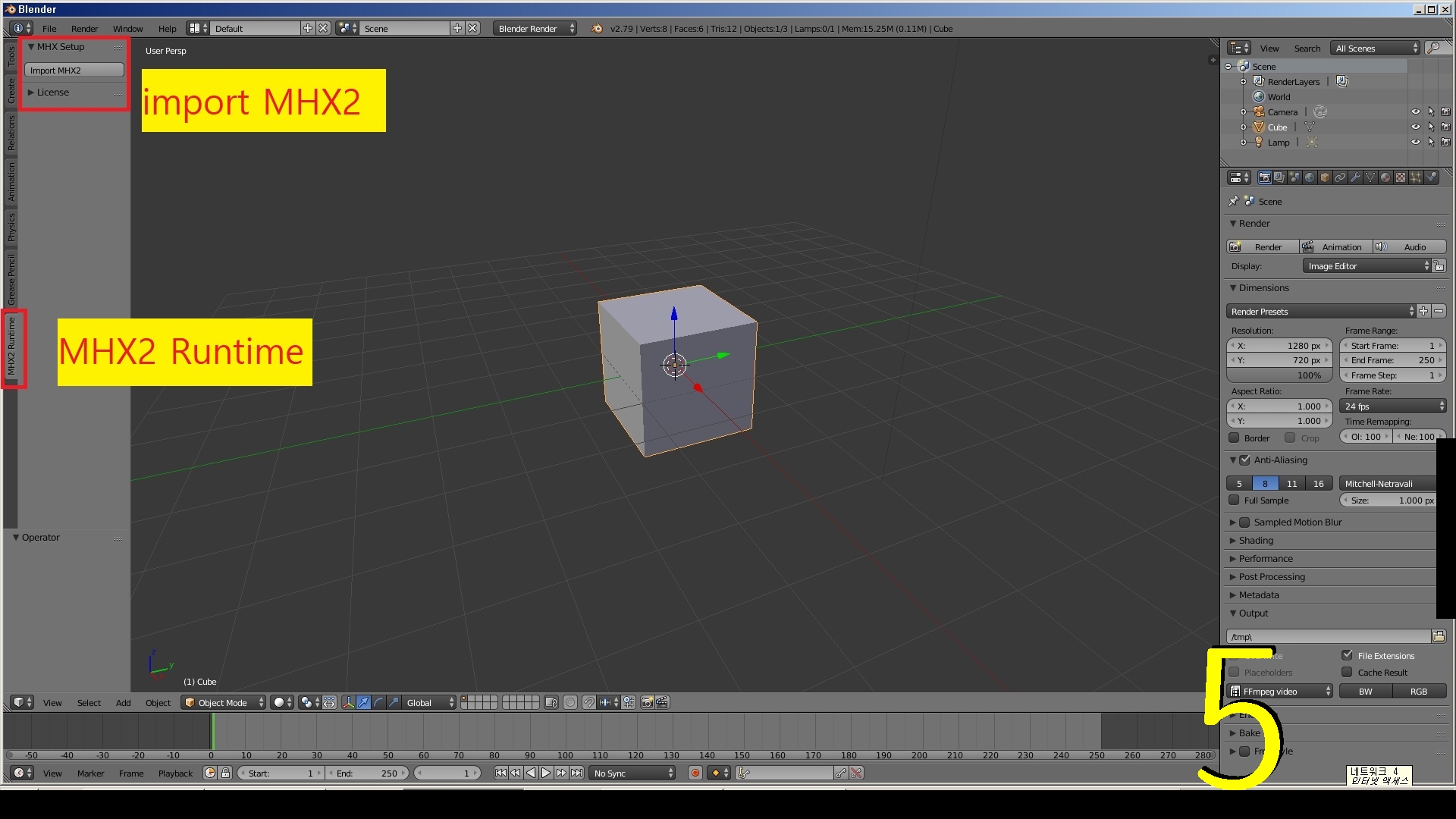1456x819 pixels.
Task: Toggle Cube selectability arrow icon
Action: click(x=1431, y=127)
